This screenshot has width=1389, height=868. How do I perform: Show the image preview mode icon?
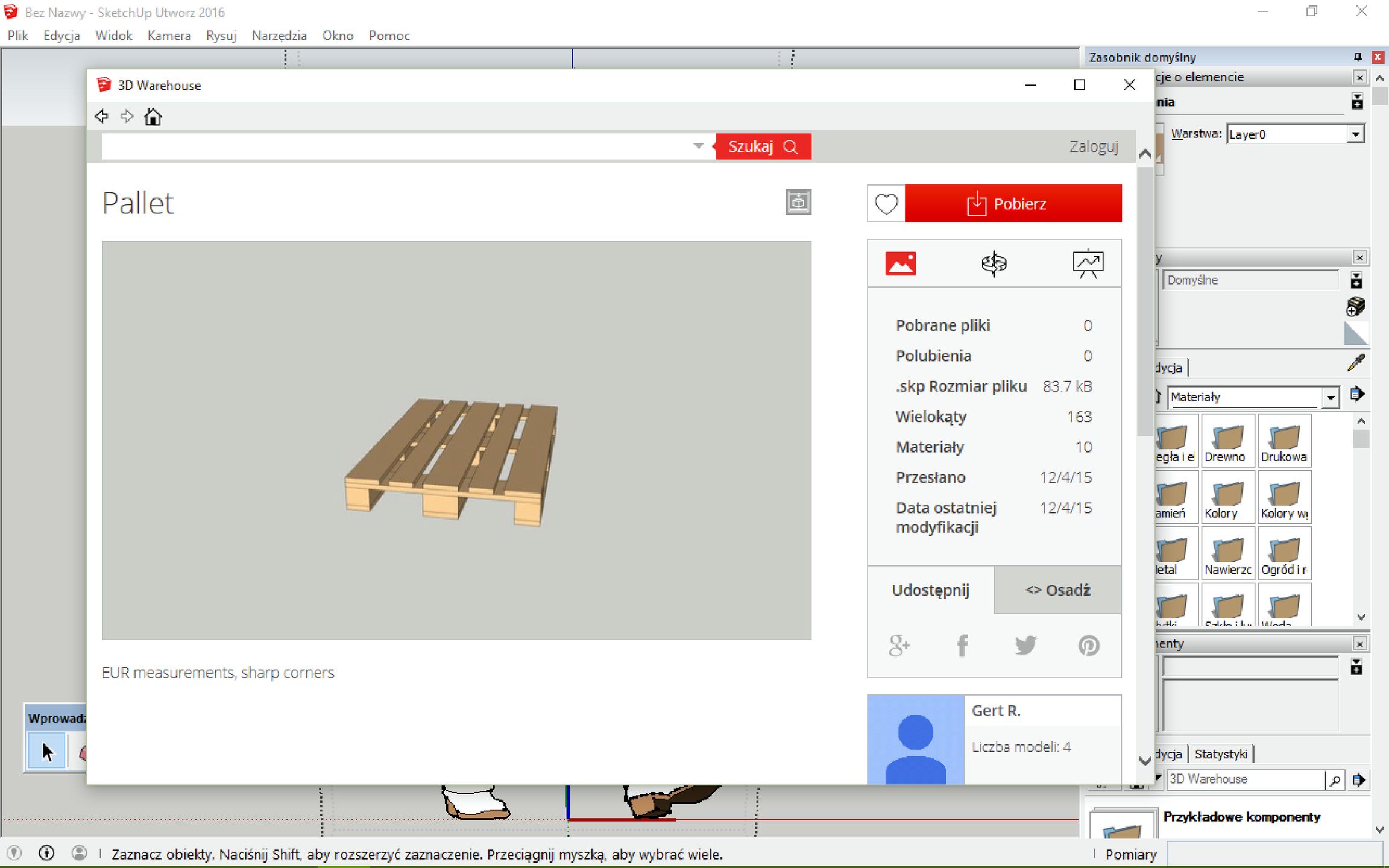click(x=900, y=264)
